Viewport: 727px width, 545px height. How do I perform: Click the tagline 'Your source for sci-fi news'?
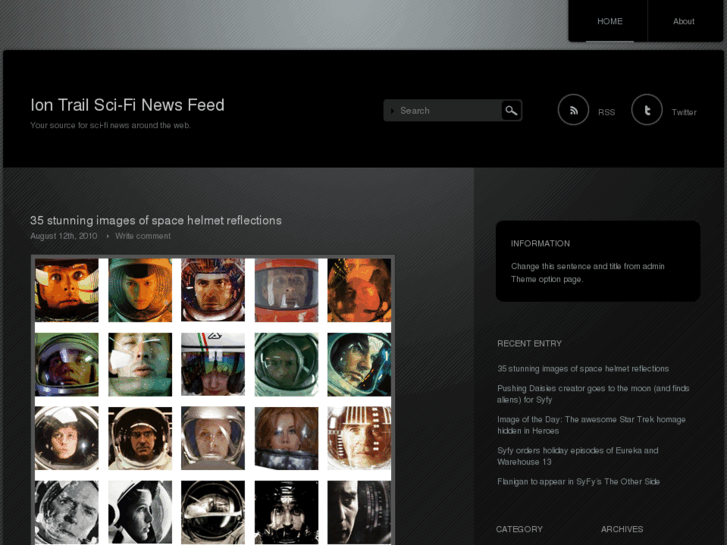(110, 125)
